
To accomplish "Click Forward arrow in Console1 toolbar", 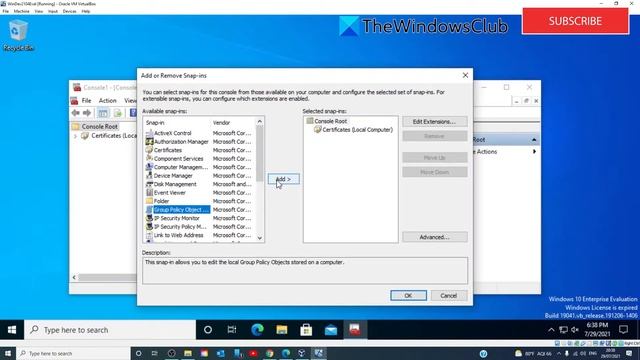I will [87, 113].
